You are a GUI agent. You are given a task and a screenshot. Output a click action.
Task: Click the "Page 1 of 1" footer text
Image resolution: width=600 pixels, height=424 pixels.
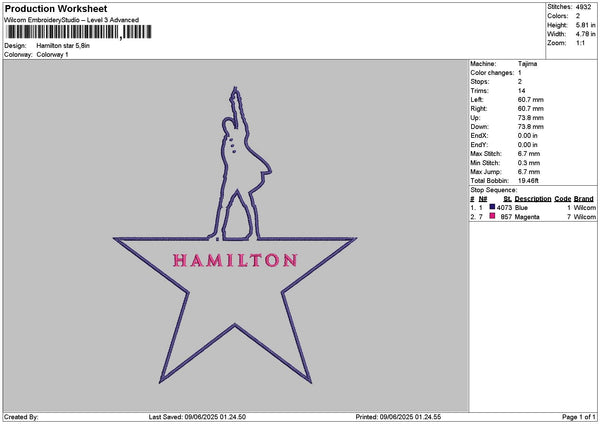click(579, 417)
